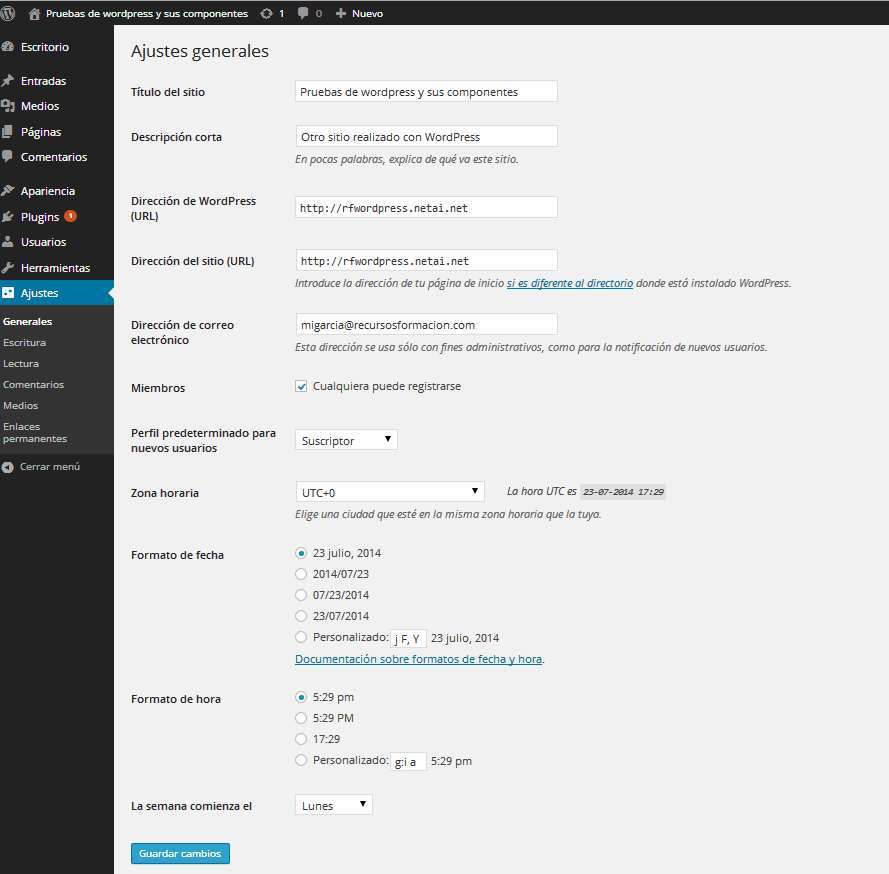Open Documentación sobre formatos de fecha link
This screenshot has height=874, width=889.
click(x=418, y=660)
